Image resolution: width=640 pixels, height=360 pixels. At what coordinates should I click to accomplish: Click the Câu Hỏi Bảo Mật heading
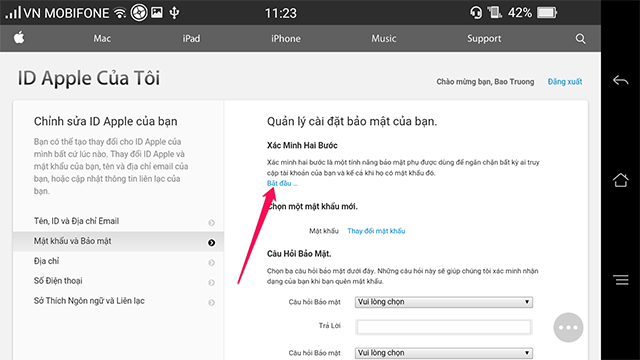(x=299, y=254)
